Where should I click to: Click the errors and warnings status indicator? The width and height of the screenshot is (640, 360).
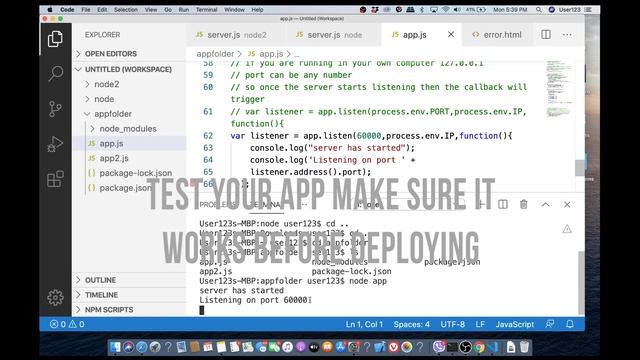click(x=67, y=324)
